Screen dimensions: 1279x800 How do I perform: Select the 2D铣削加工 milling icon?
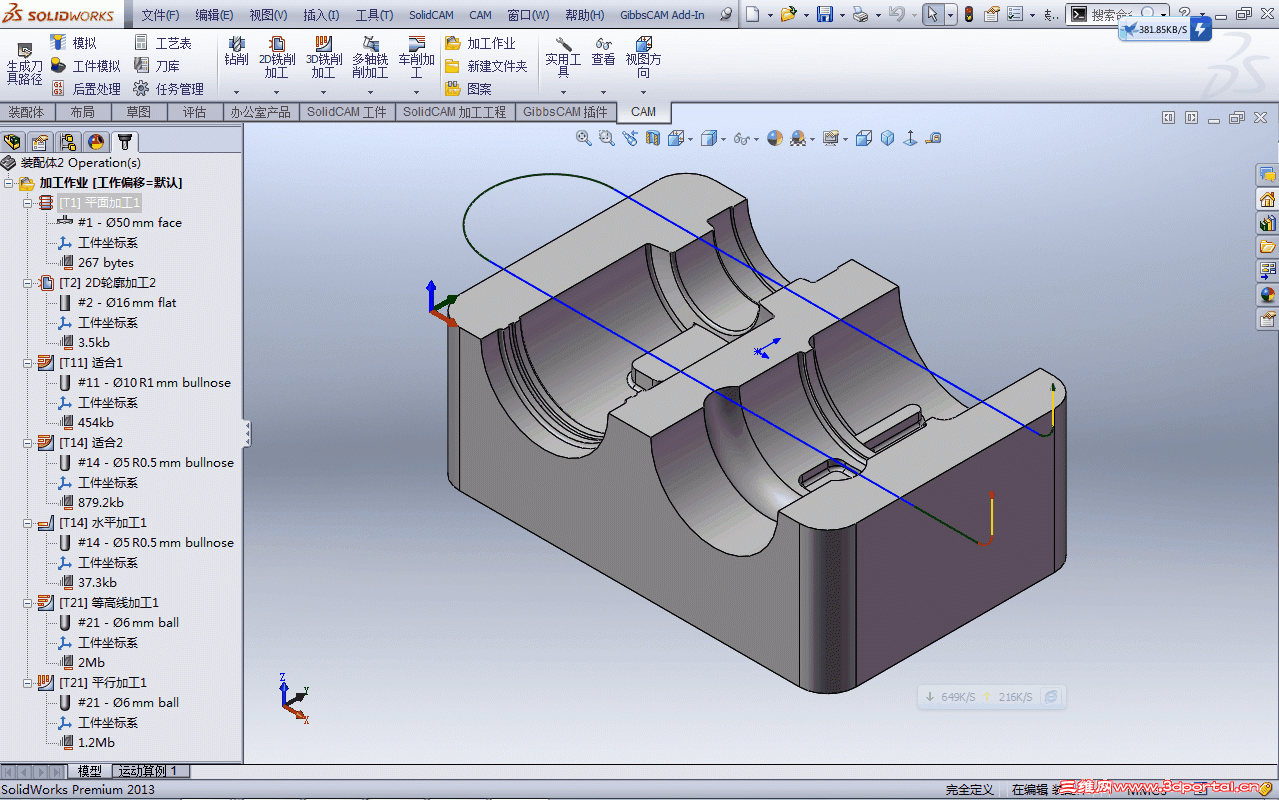pyautogui.click(x=277, y=50)
